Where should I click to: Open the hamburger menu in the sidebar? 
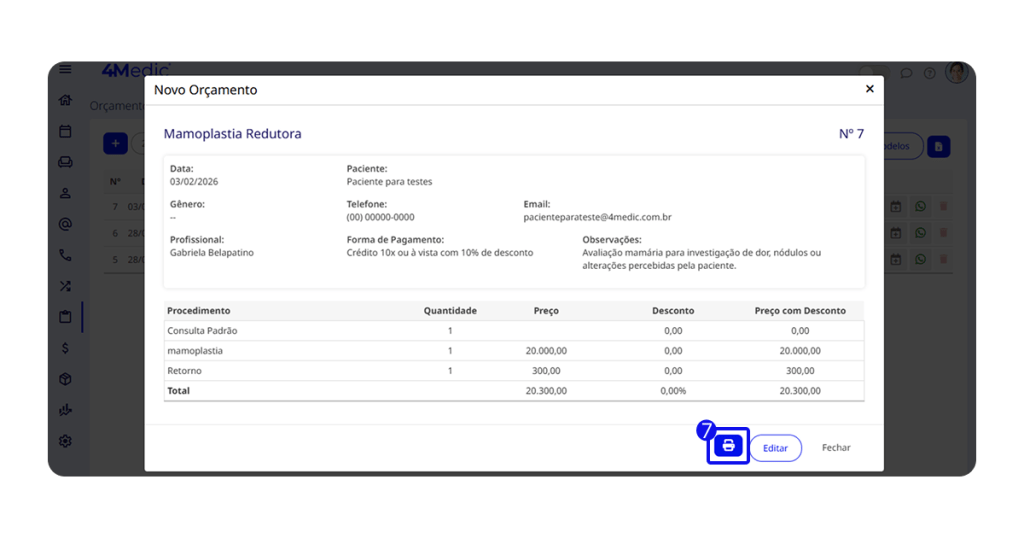coord(65,70)
